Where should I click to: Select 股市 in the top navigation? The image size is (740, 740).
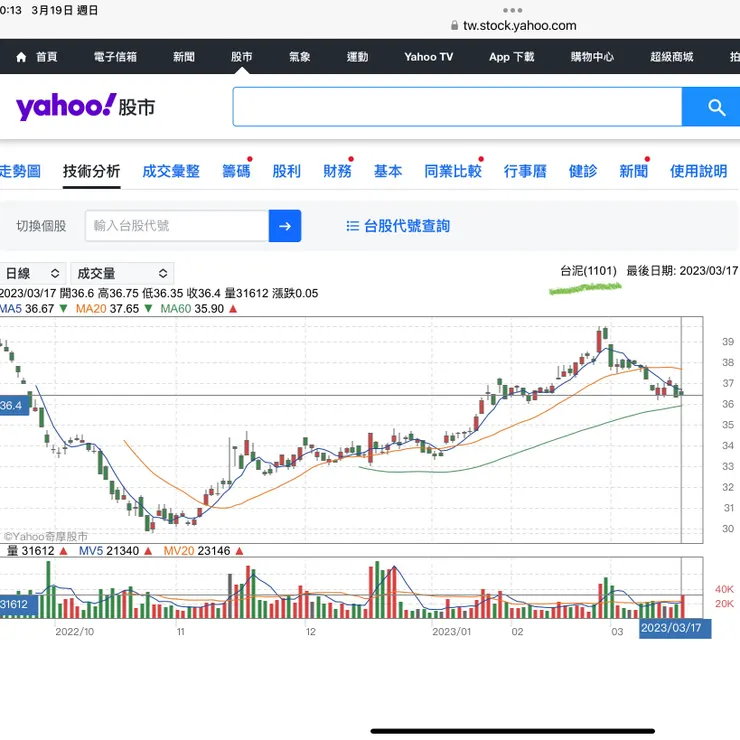pyautogui.click(x=242, y=57)
